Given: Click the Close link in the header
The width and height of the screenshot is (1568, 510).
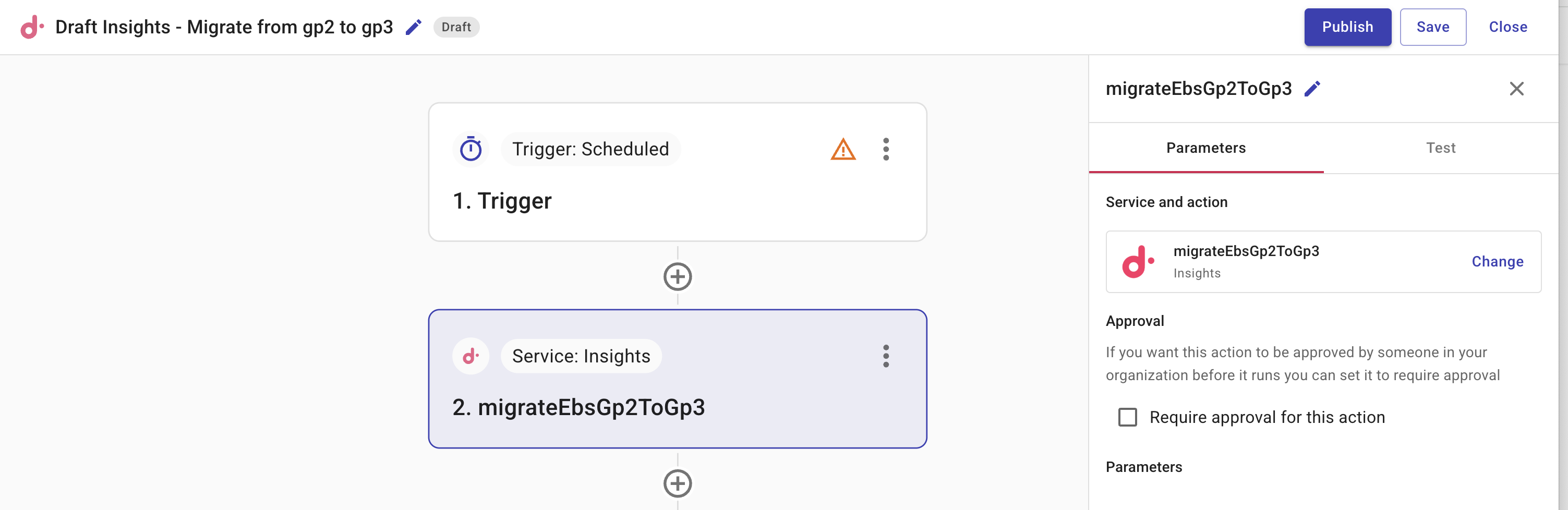Looking at the screenshot, I should 1507,28.
